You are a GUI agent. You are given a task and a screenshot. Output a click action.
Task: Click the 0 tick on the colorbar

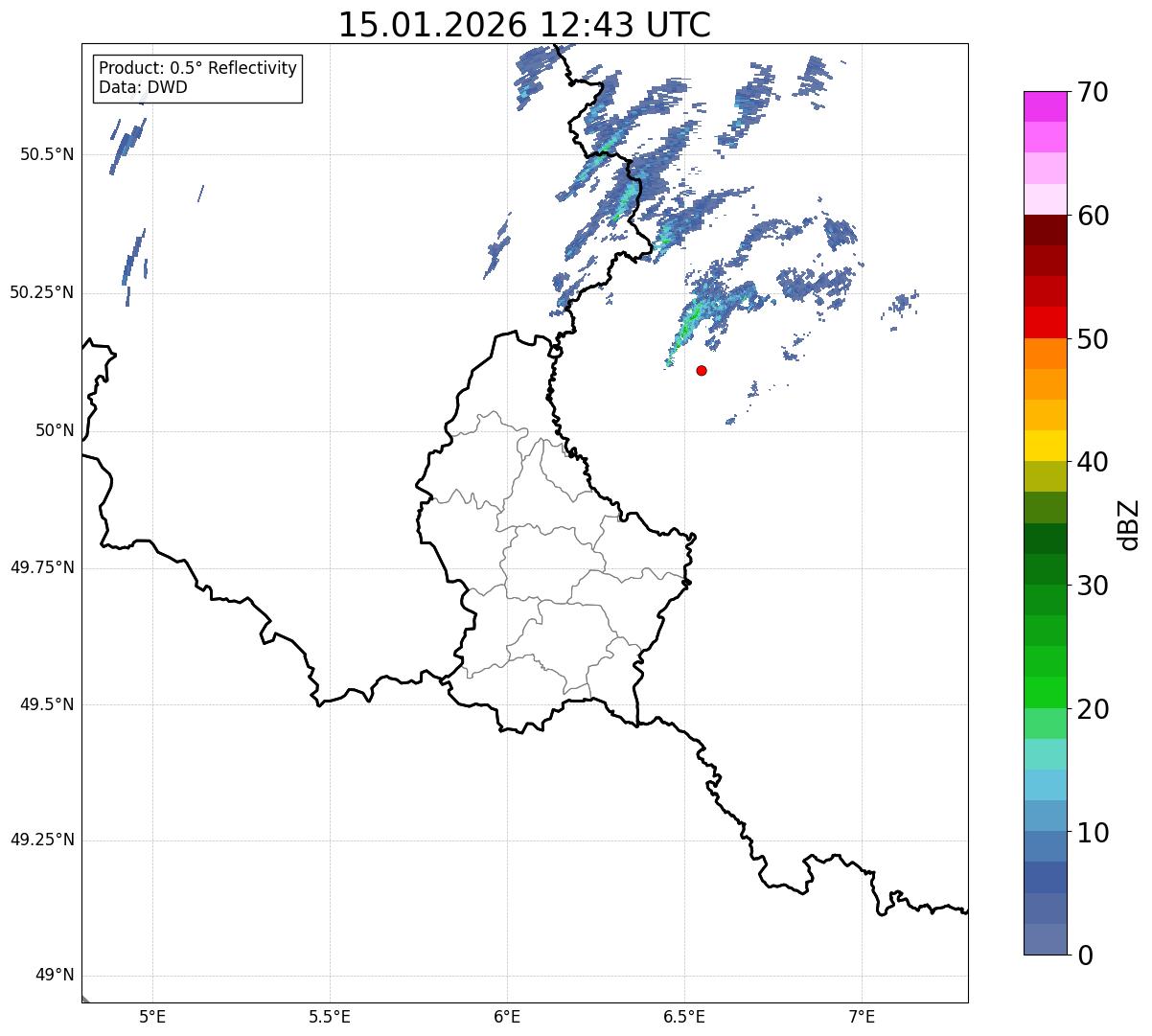click(x=1084, y=955)
